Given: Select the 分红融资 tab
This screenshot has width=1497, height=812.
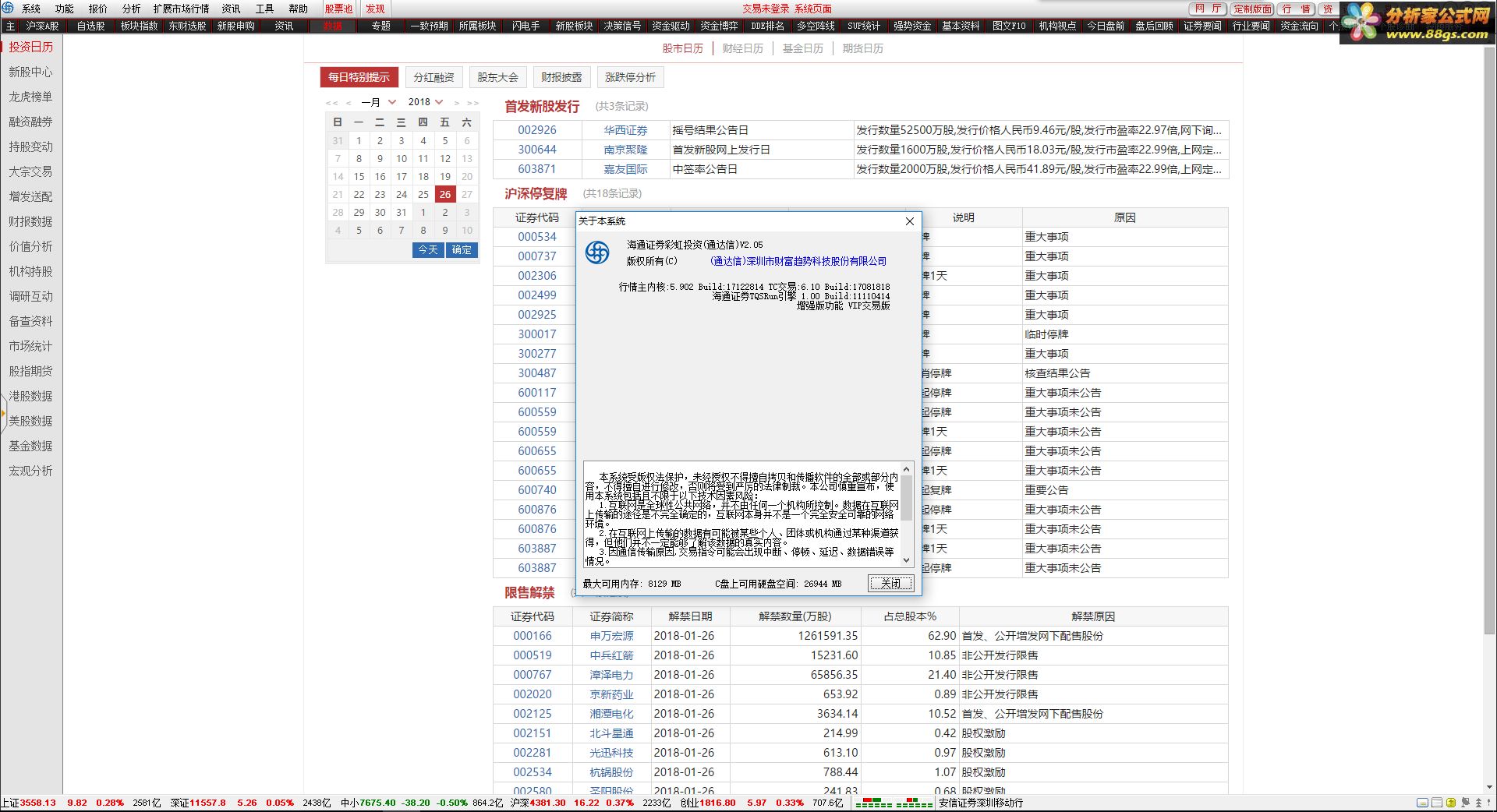Looking at the screenshot, I should (434, 77).
